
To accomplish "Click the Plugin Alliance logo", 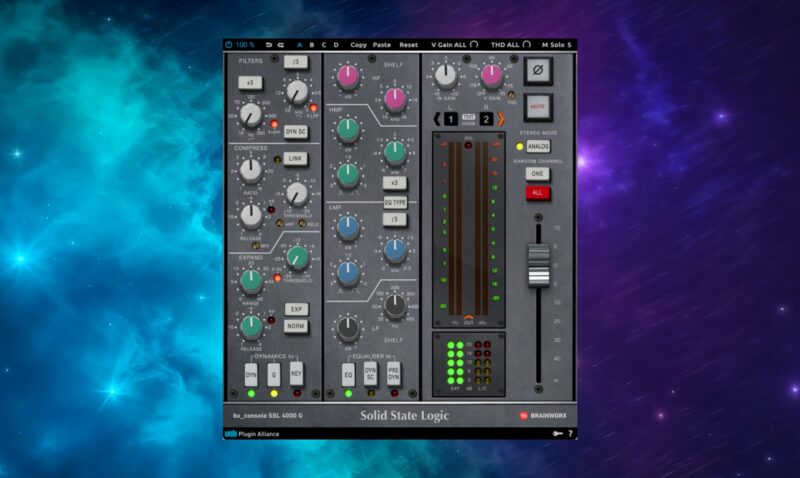I will [x=252, y=434].
